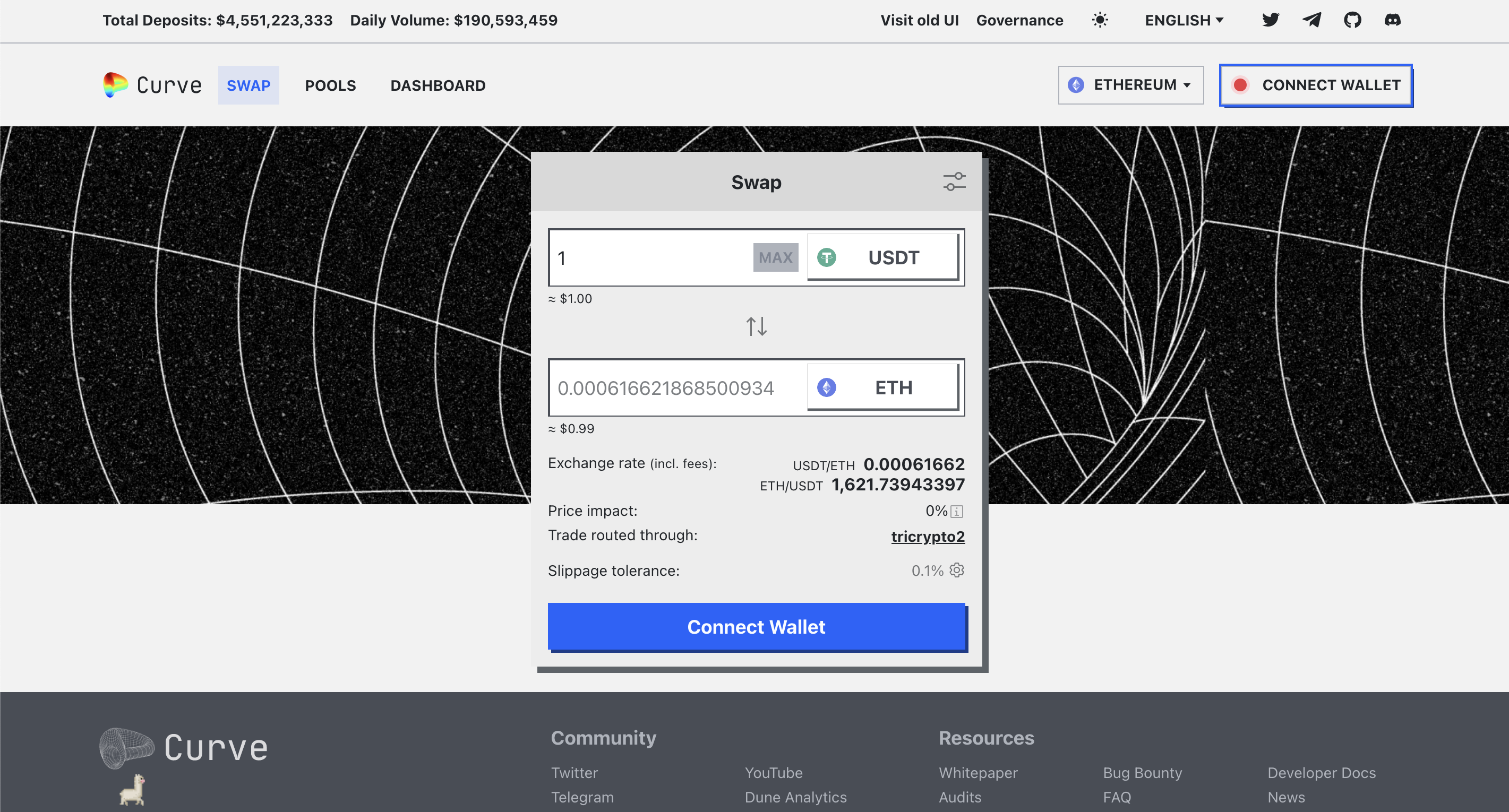Click the slippage tolerance settings gear
Image resolution: width=1509 pixels, height=812 pixels.
957,570
